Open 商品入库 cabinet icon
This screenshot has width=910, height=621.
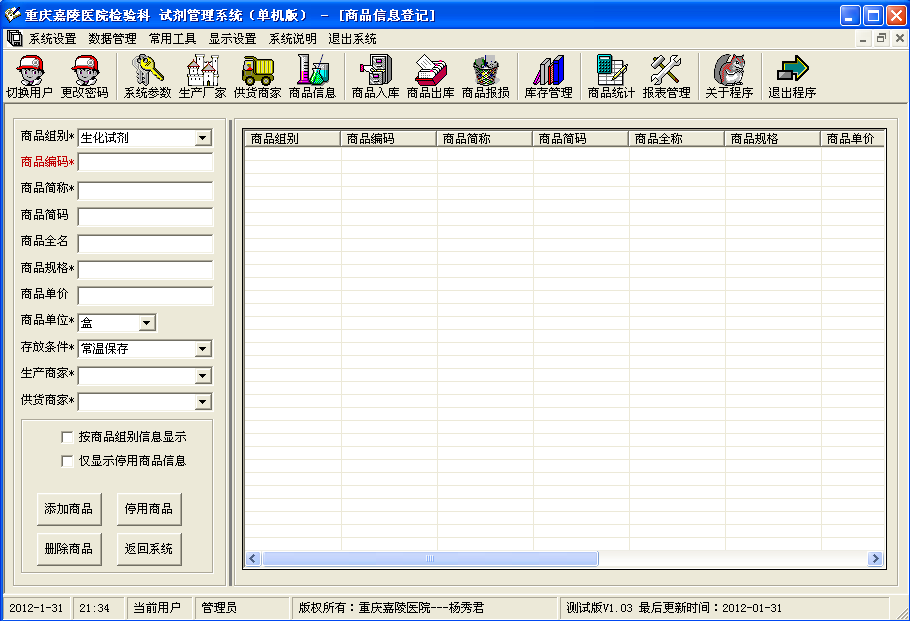pos(375,77)
